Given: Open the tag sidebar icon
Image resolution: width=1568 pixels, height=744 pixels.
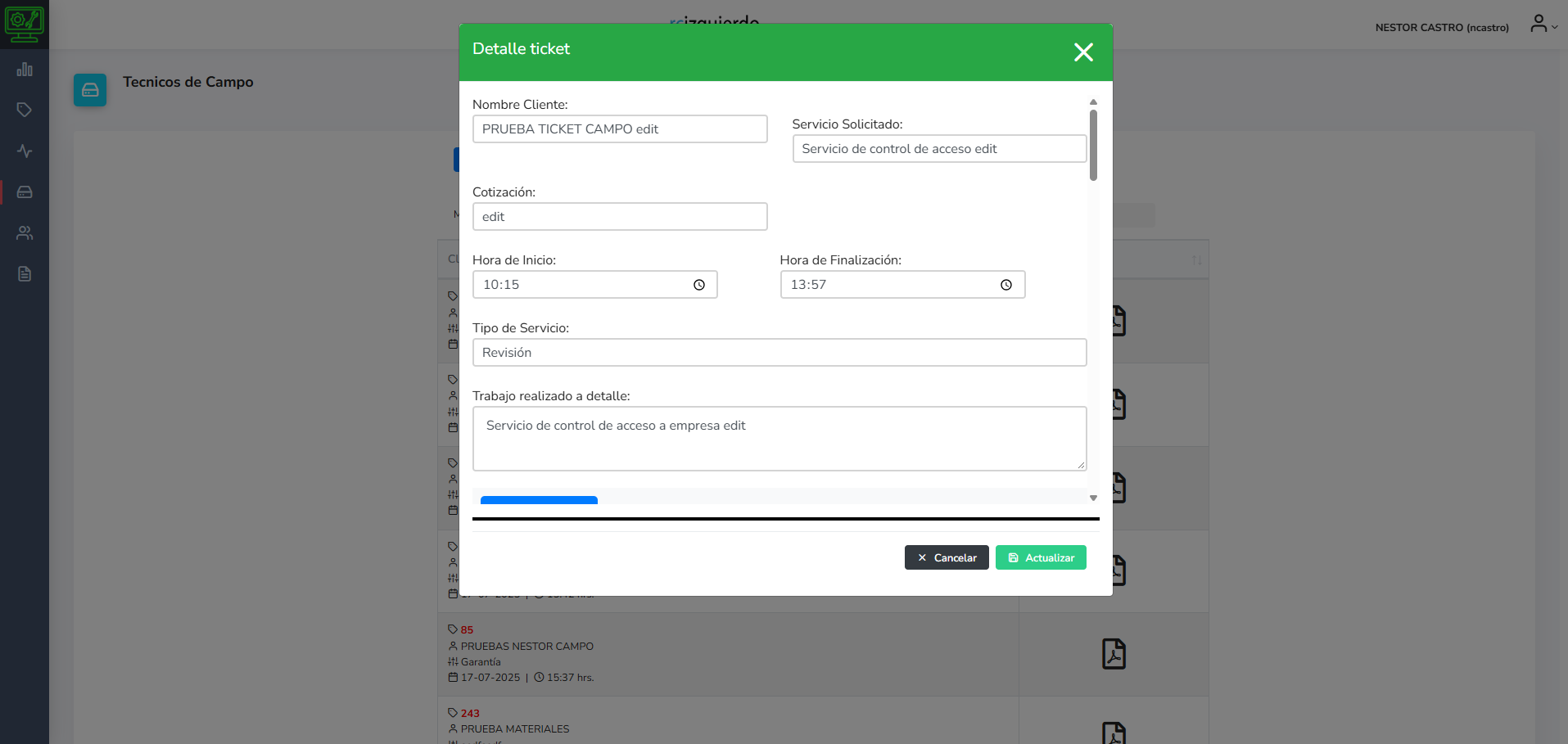Looking at the screenshot, I should 25,110.
